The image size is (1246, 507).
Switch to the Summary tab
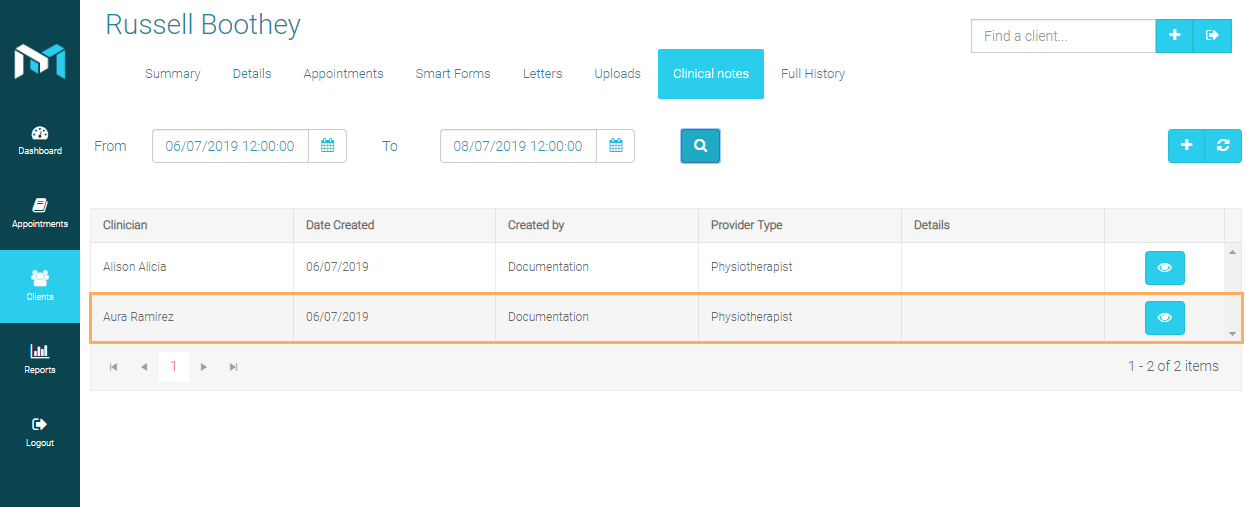coord(172,74)
